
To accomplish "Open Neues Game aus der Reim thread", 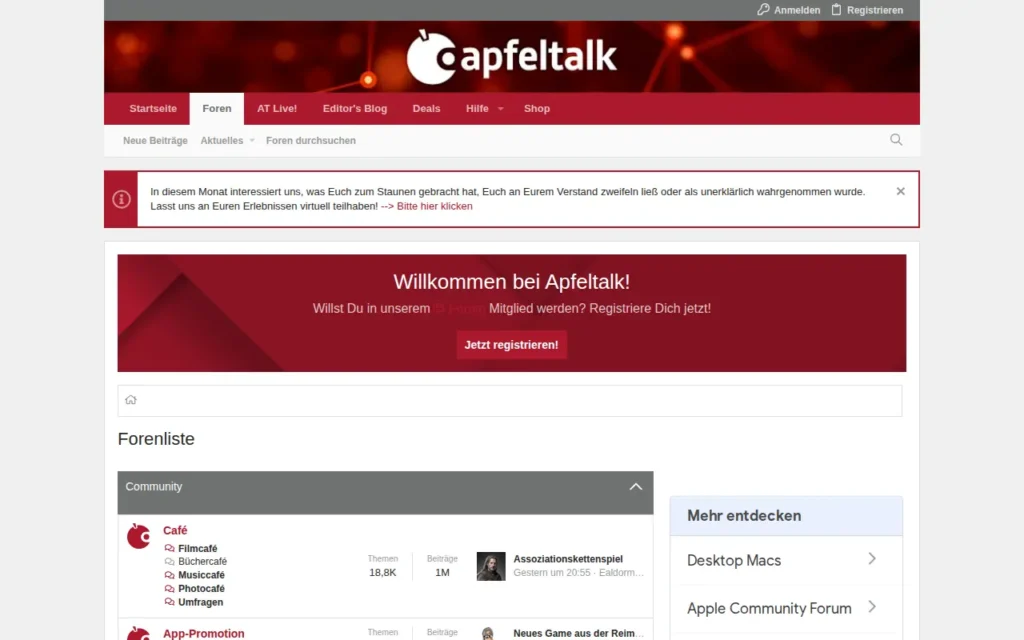I will tap(578, 633).
